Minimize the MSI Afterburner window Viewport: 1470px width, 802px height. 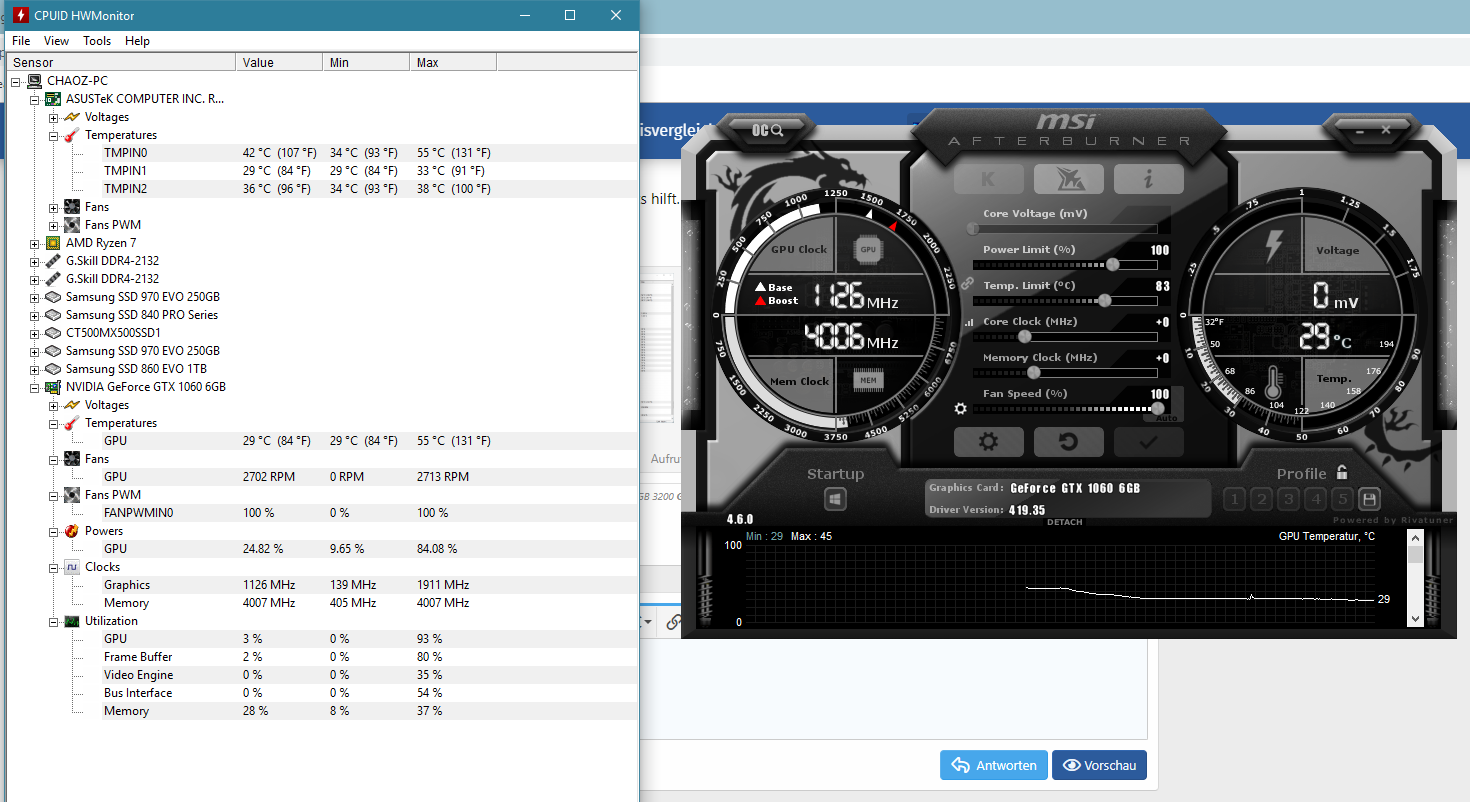click(x=1360, y=130)
